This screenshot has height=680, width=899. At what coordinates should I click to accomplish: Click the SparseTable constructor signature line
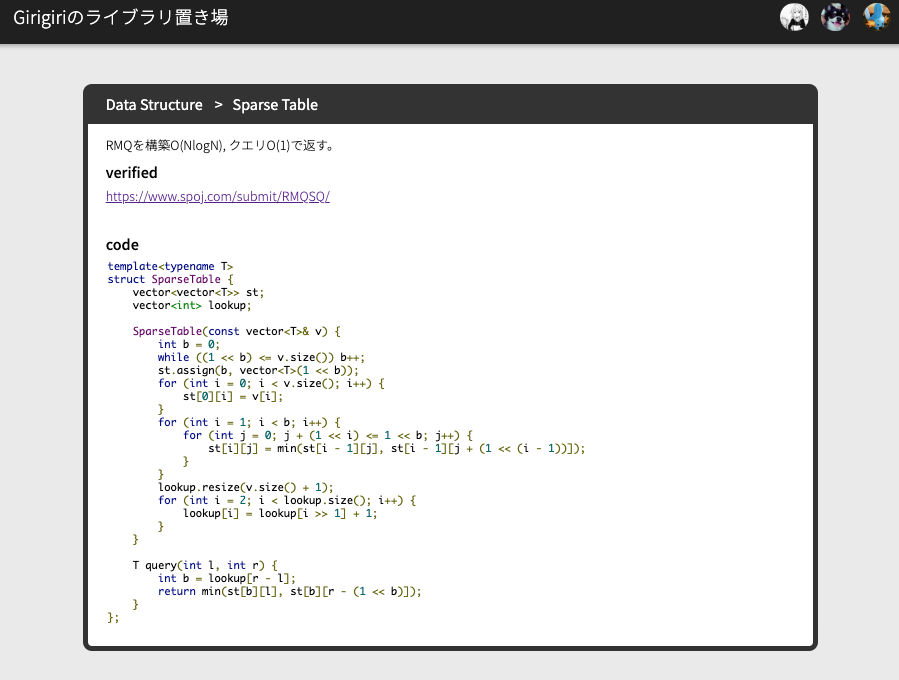pos(237,331)
